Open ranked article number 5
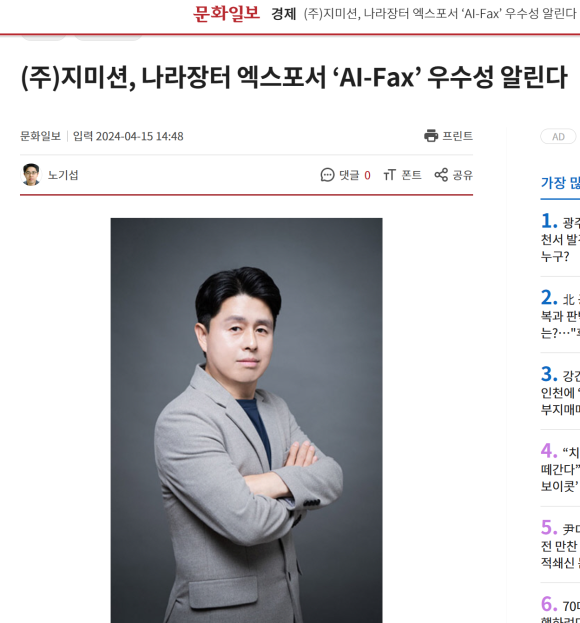The image size is (580, 623). click(561, 544)
